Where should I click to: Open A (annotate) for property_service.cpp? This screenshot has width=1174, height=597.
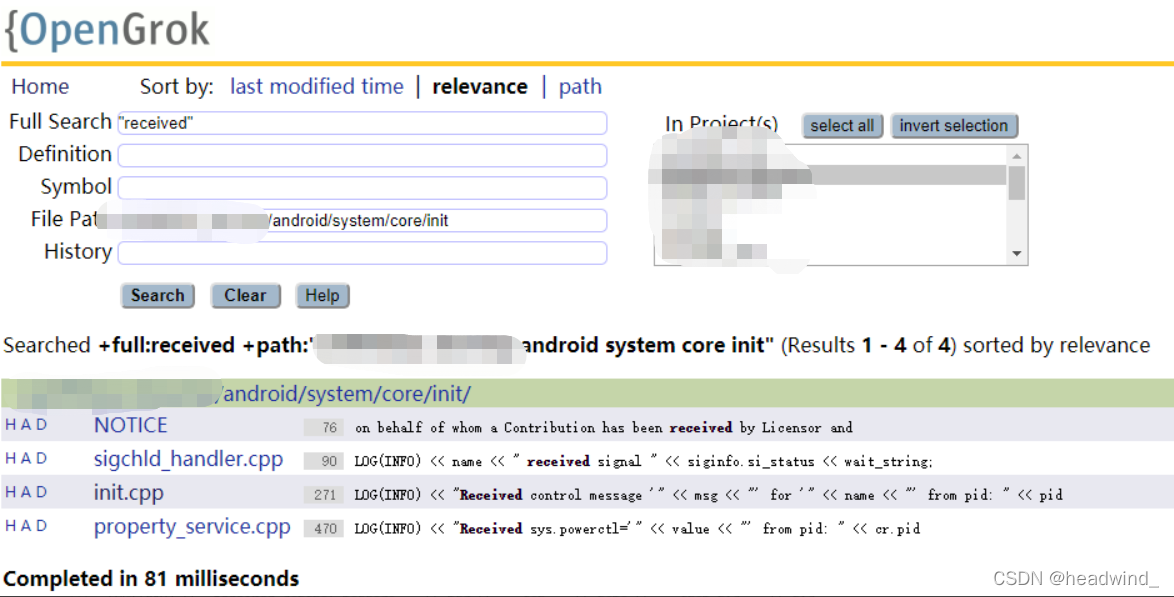26,526
